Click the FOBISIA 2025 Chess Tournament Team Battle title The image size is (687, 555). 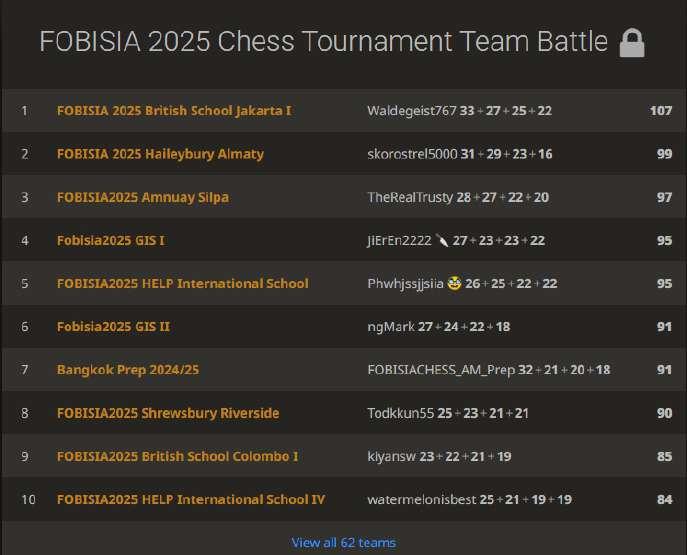tap(323, 42)
